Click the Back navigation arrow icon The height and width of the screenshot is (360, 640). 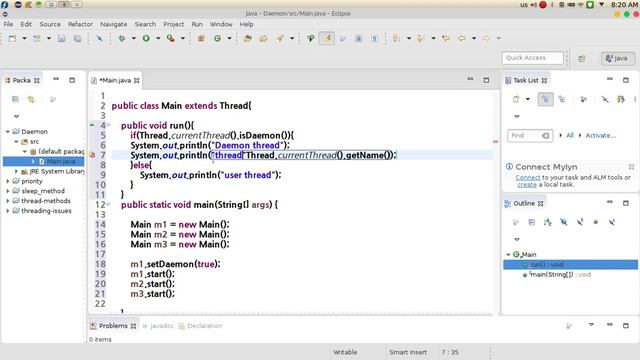pos(462,38)
